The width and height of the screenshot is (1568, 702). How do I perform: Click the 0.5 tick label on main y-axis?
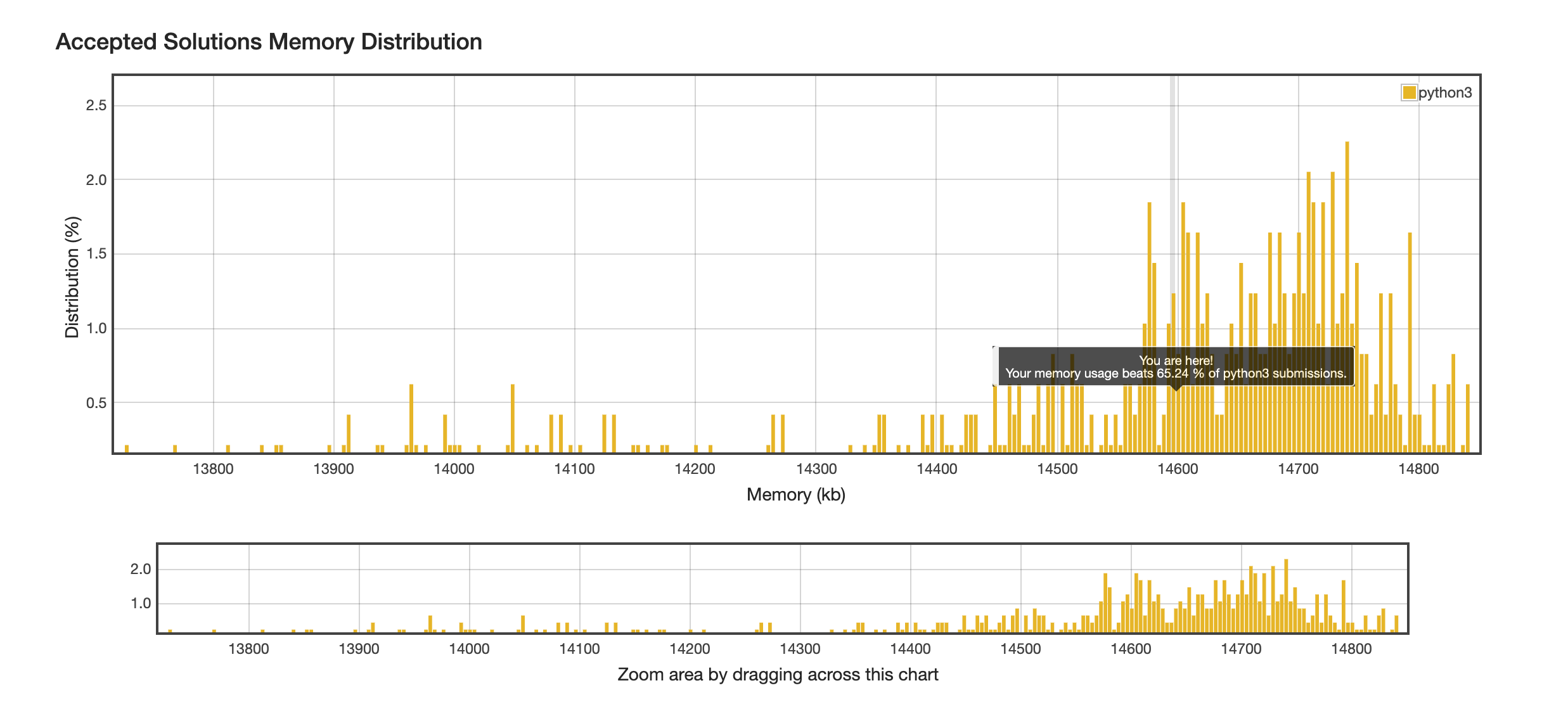[96, 403]
